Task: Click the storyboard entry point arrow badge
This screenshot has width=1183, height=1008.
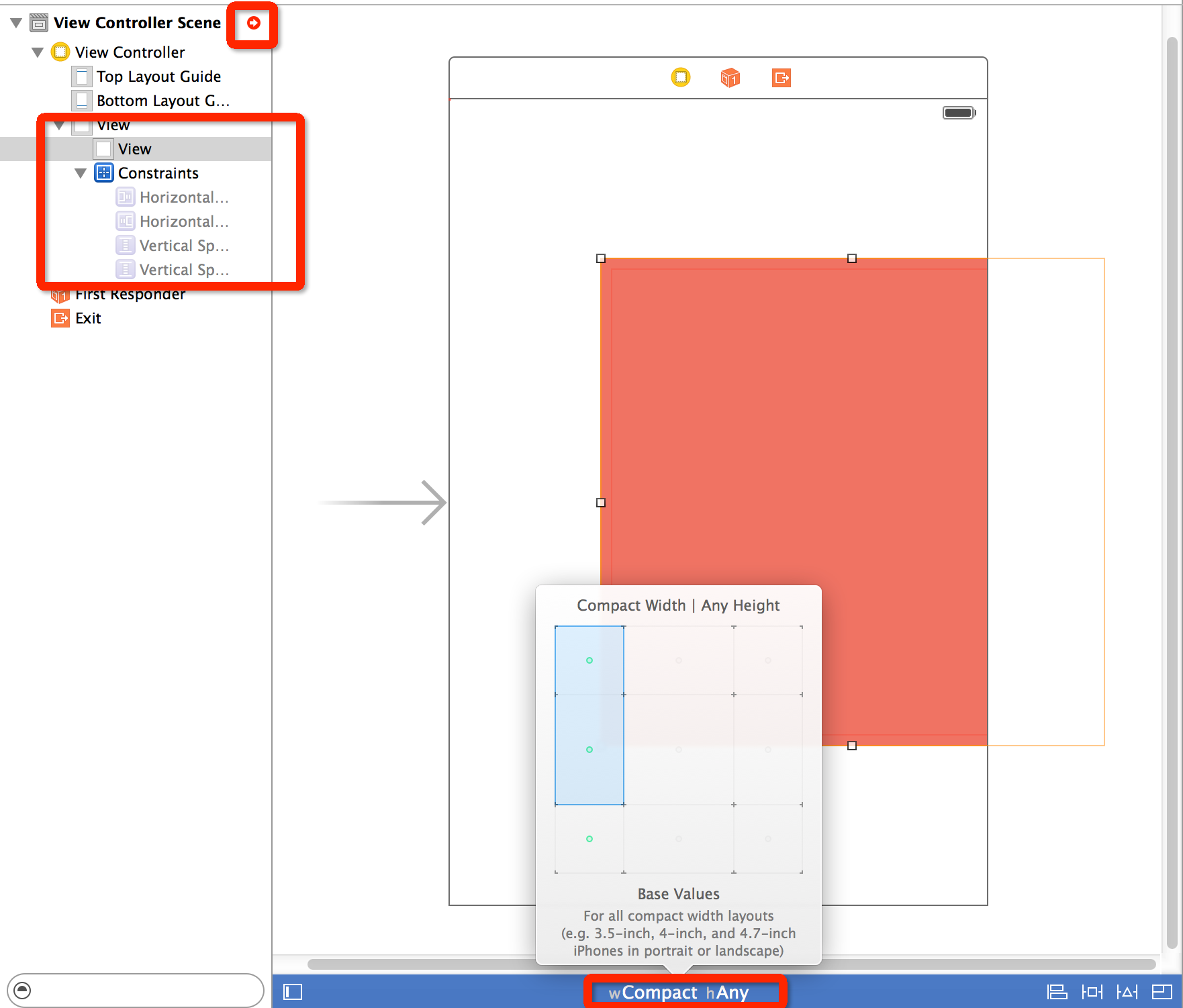Action: (253, 23)
